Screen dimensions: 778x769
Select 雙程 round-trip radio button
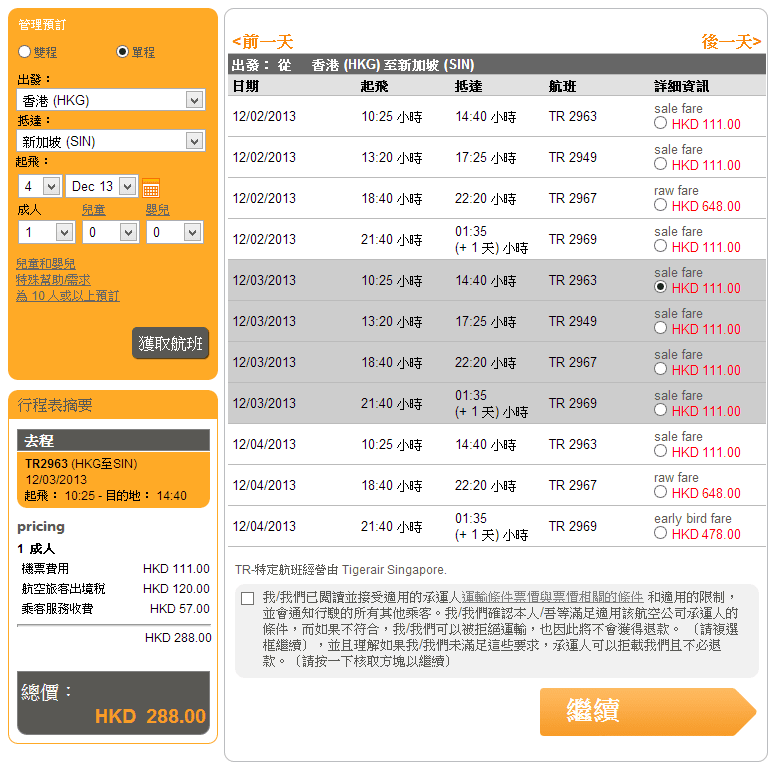tap(25, 52)
